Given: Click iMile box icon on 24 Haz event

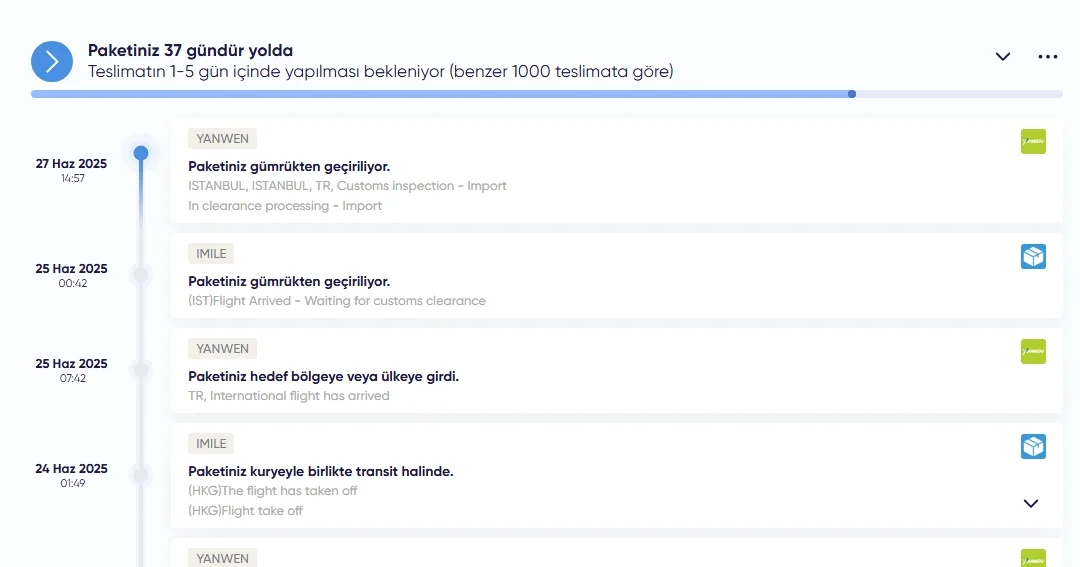Looking at the screenshot, I should pyautogui.click(x=1033, y=447).
